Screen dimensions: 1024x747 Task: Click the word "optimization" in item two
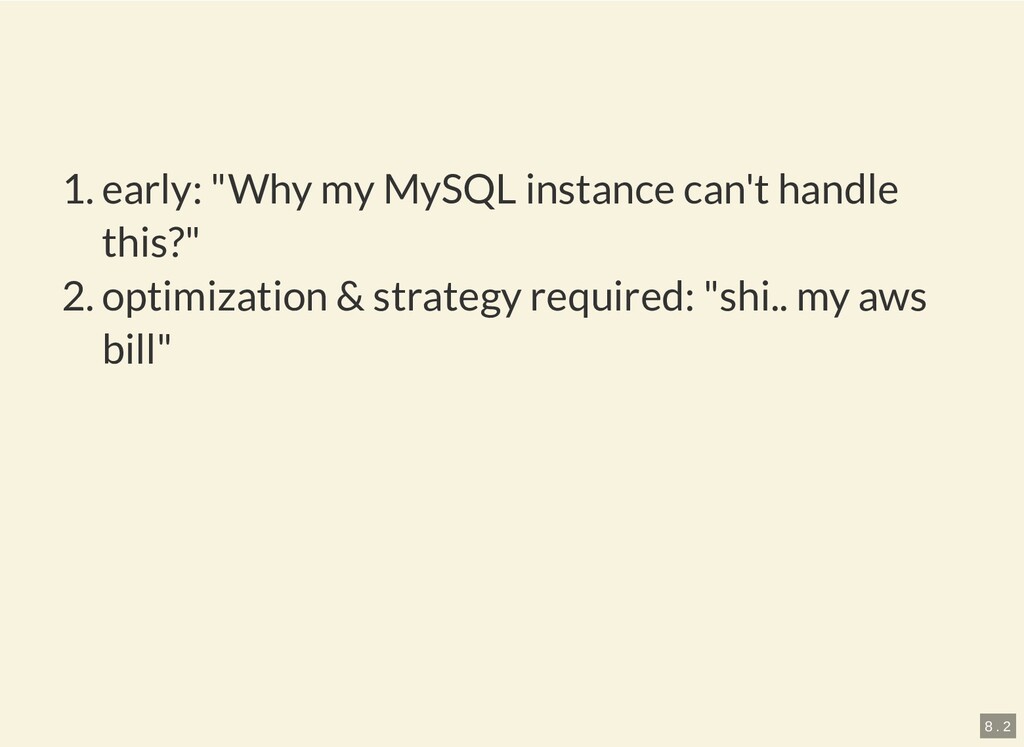click(x=214, y=297)
